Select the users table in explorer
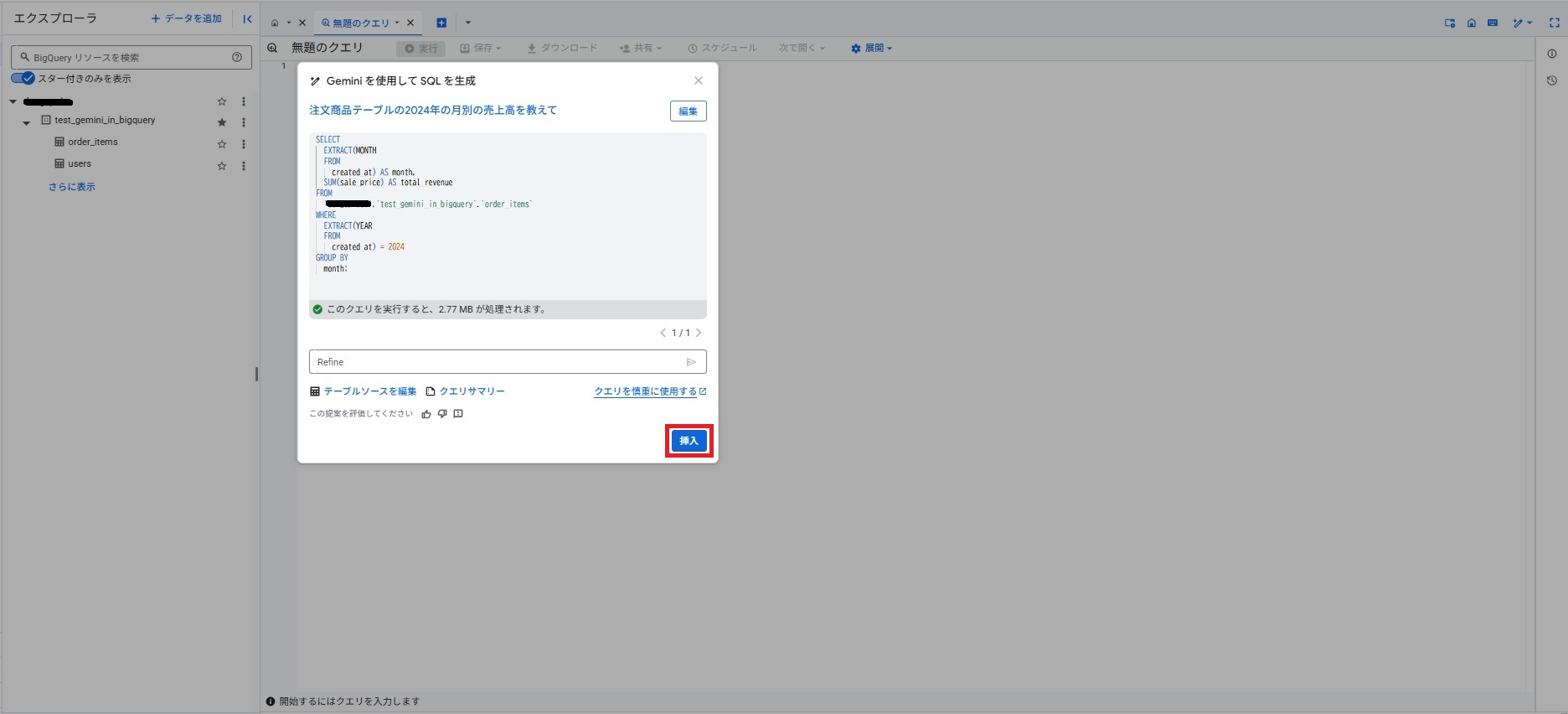 point(80,164)
